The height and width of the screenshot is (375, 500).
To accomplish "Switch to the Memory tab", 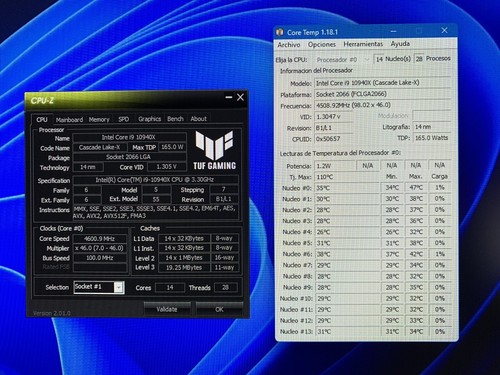I will click(99, 119).
